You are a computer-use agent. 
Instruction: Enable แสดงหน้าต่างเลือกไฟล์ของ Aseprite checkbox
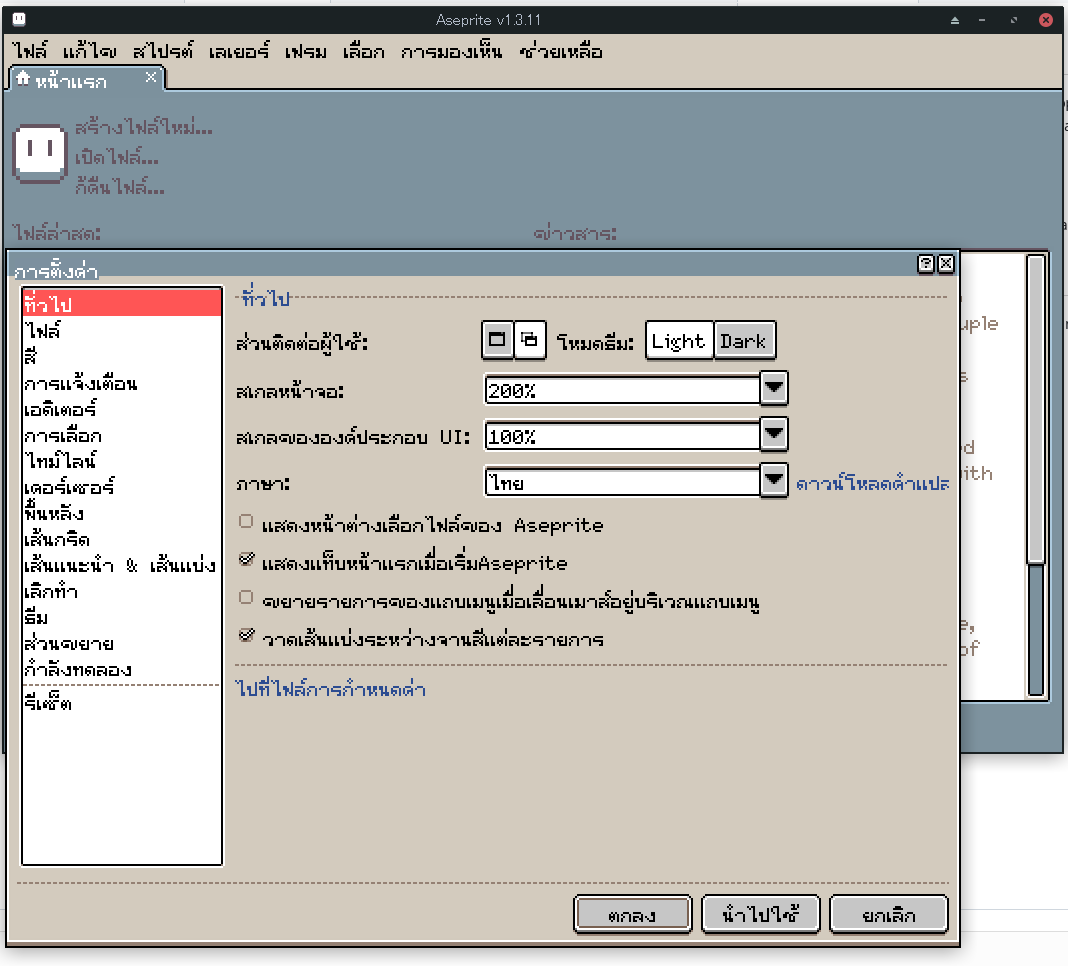tap(247, 522)
